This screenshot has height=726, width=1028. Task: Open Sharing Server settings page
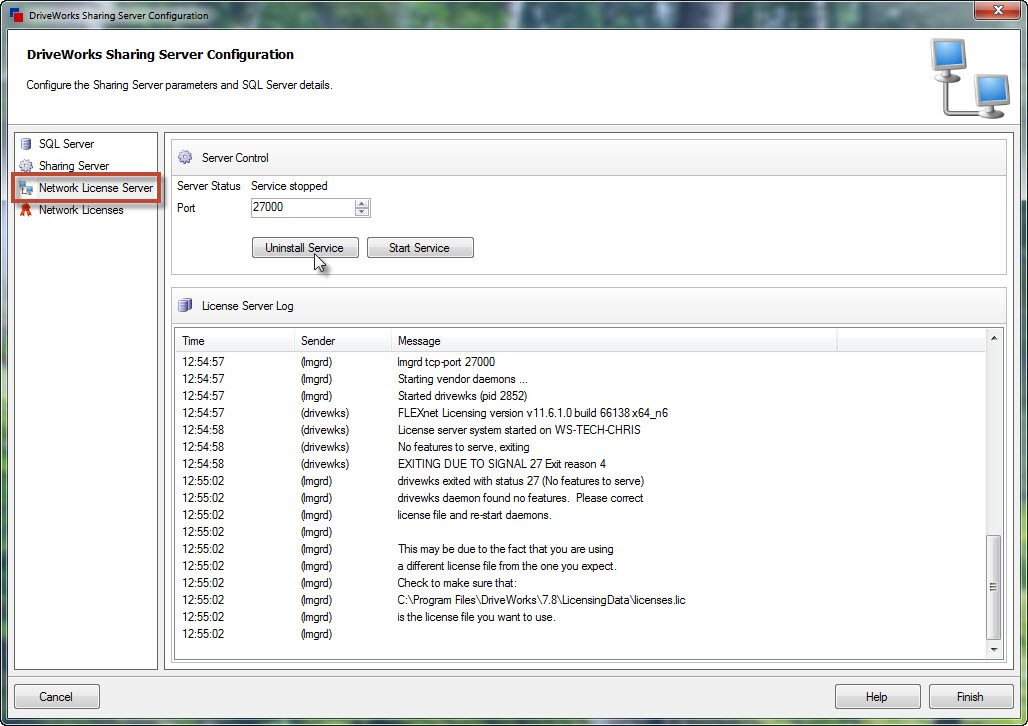73,166
